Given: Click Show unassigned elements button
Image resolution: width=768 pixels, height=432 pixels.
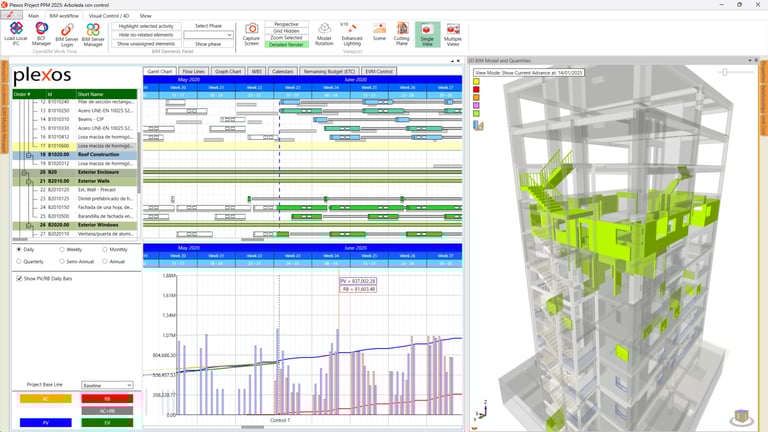Looking at the screenshot, I should [x=146, y=44].
